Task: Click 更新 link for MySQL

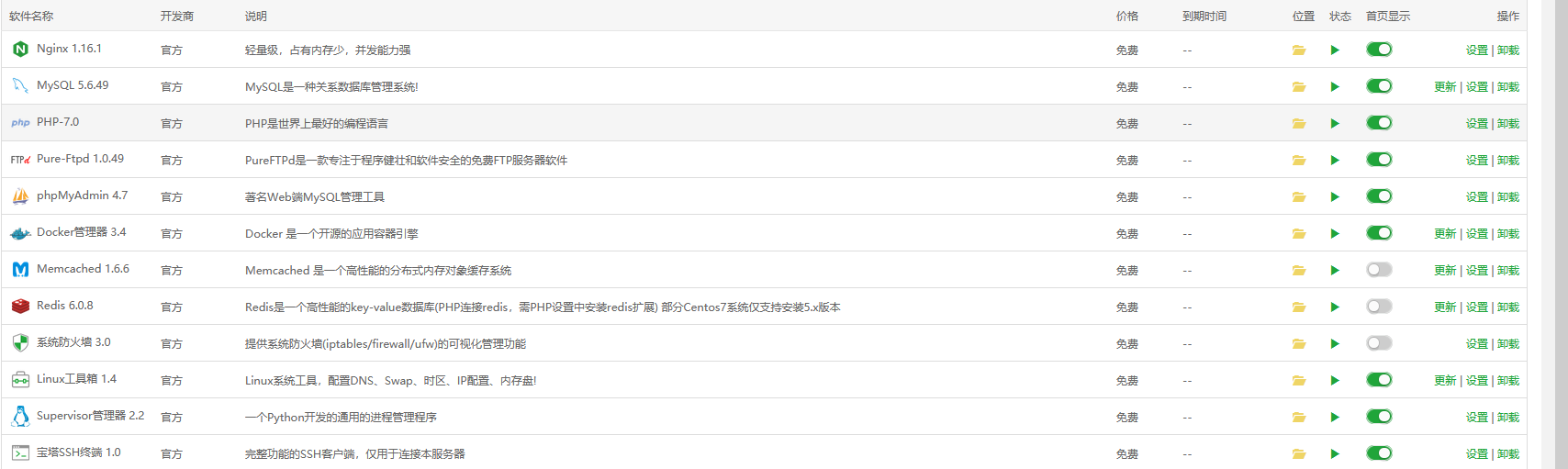Action: [x=1445, y=87]
